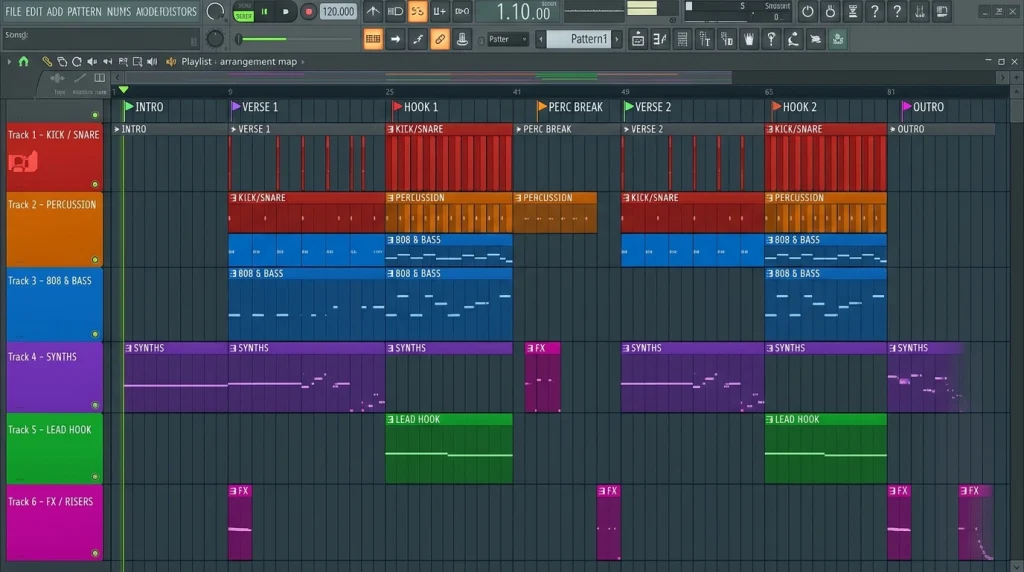Click the orange link icon

pos(440,39)
